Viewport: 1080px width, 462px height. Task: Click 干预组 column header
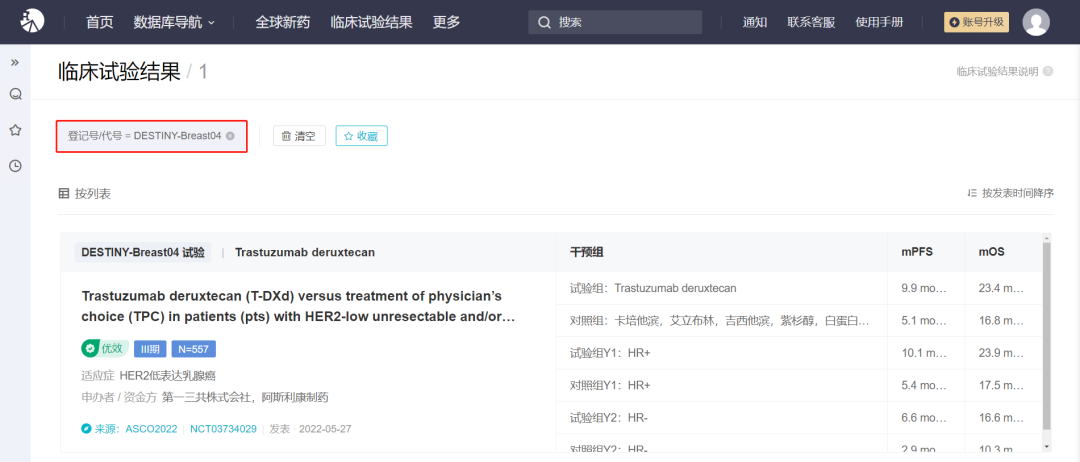pos(587,252)
